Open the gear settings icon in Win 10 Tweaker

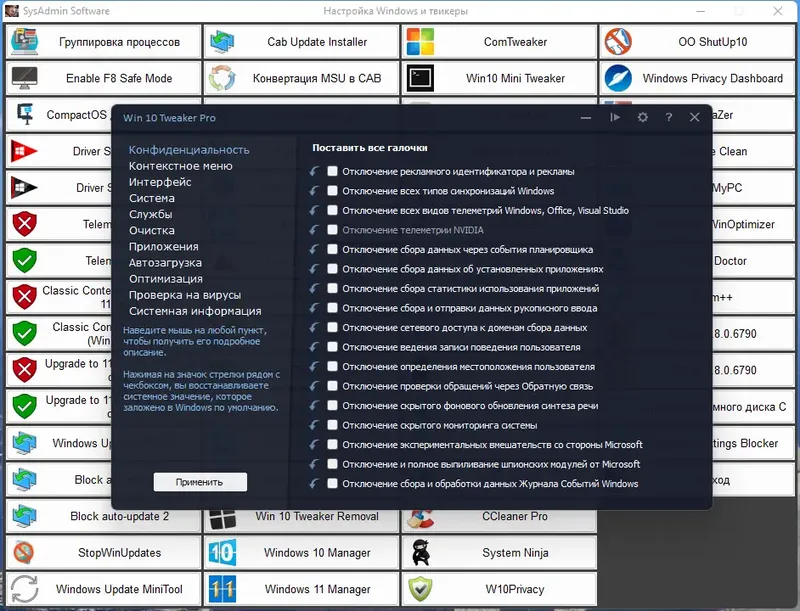pyautogui.click(x=642, y=117)
